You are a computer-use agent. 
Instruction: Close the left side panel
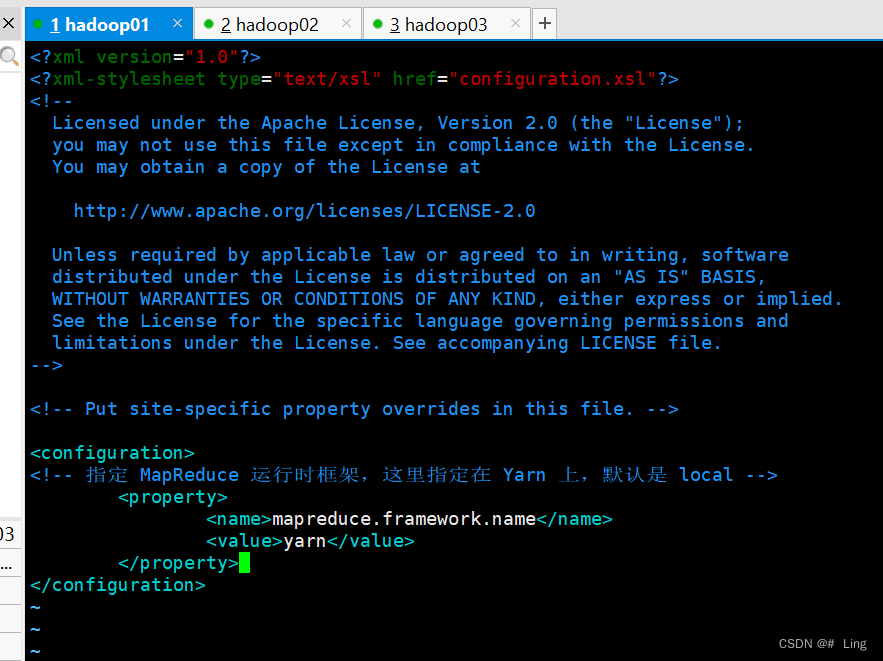click(x=8, y=23)
